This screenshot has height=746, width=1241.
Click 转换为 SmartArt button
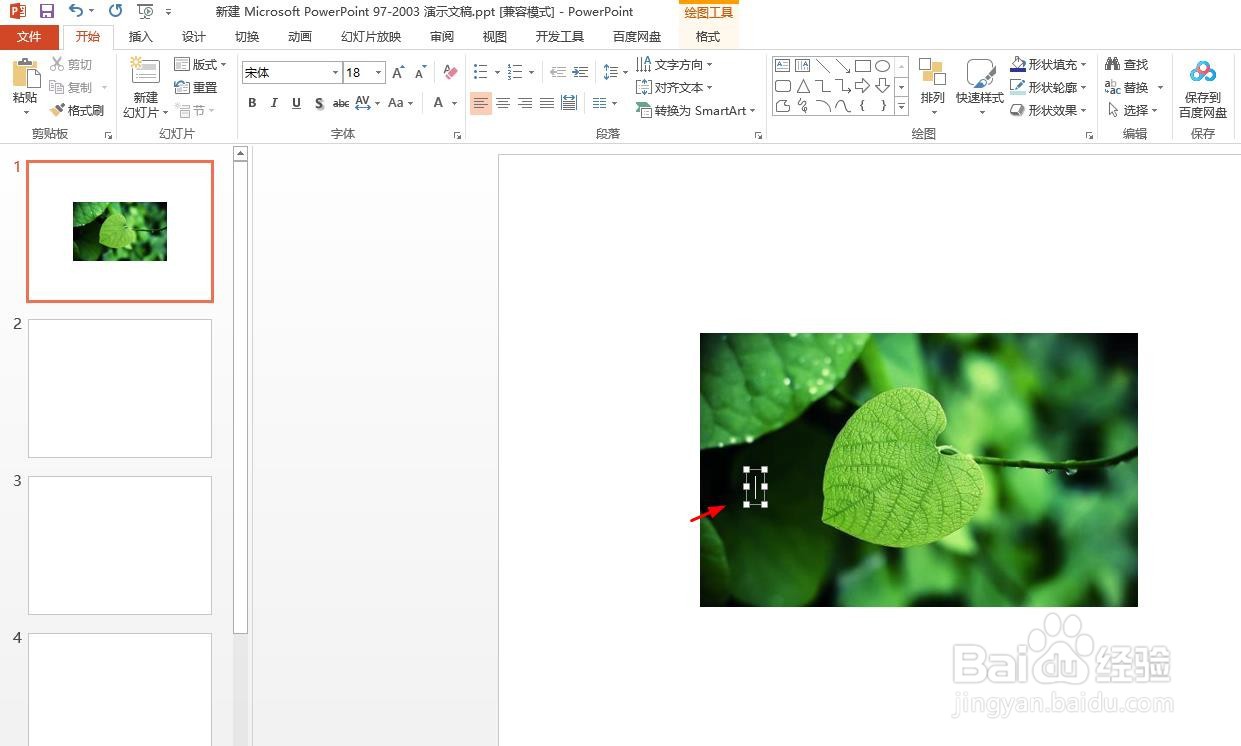695,110
